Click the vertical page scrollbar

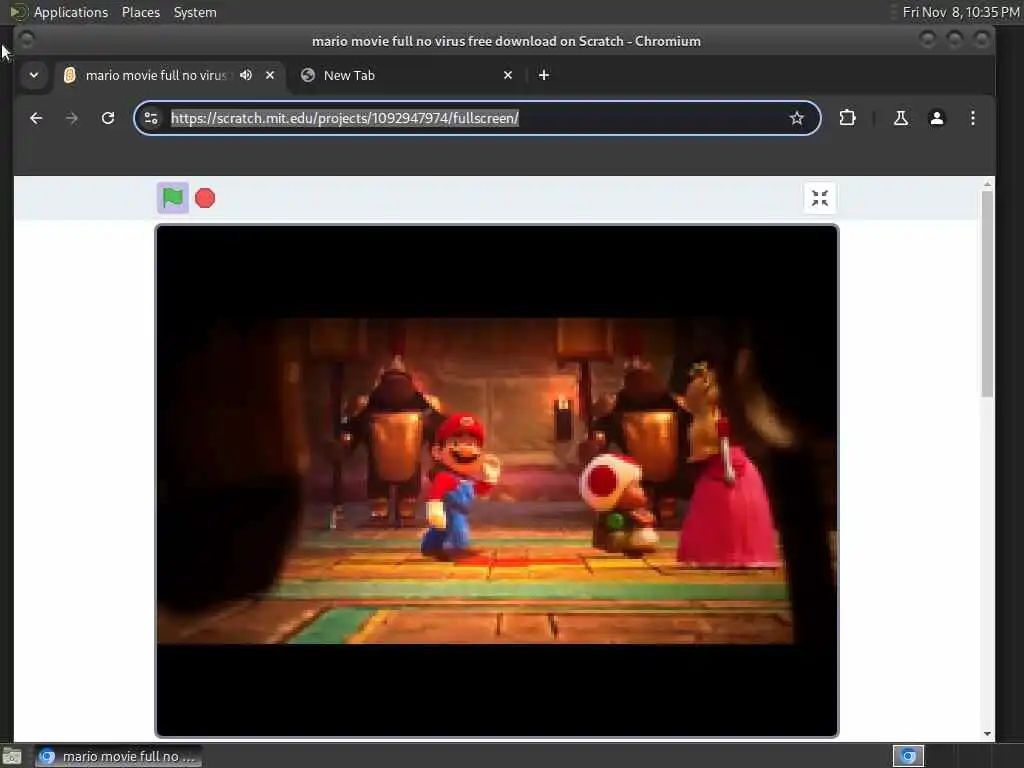pyautogui.click(x=987, y=294)
